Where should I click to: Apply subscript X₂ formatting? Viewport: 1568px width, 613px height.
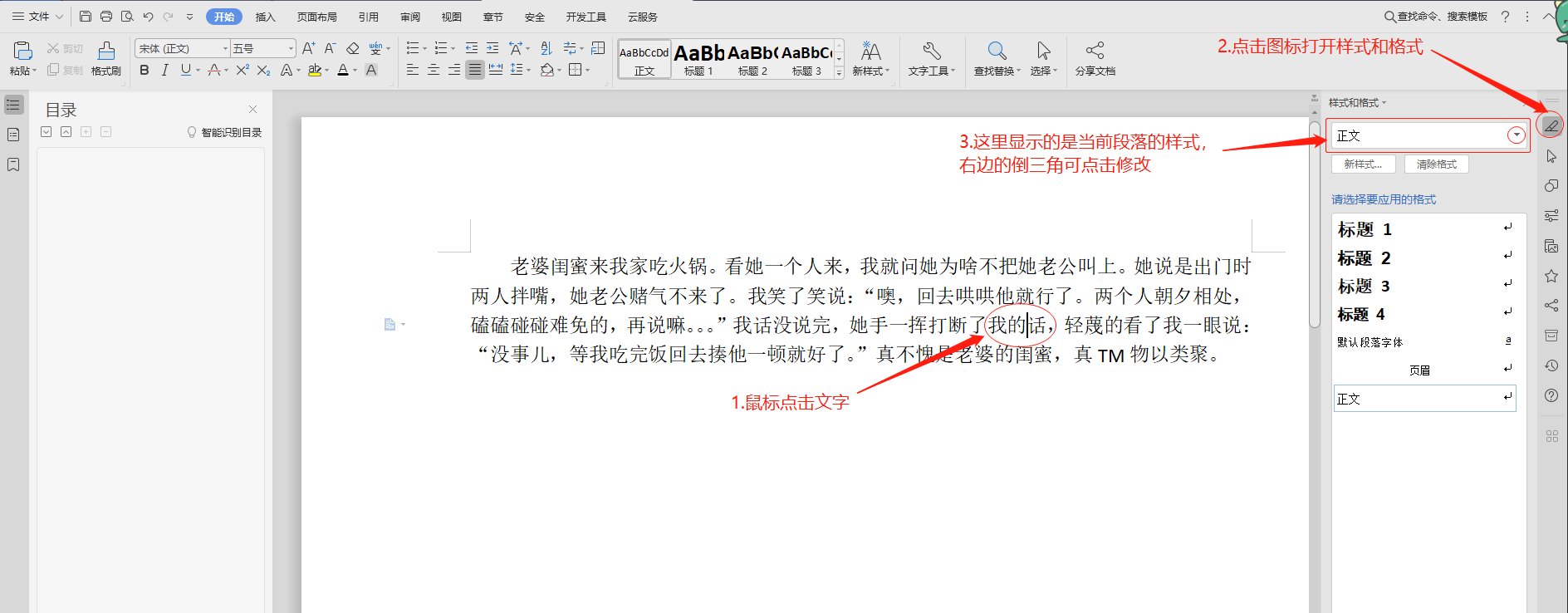tap(263, 70)
